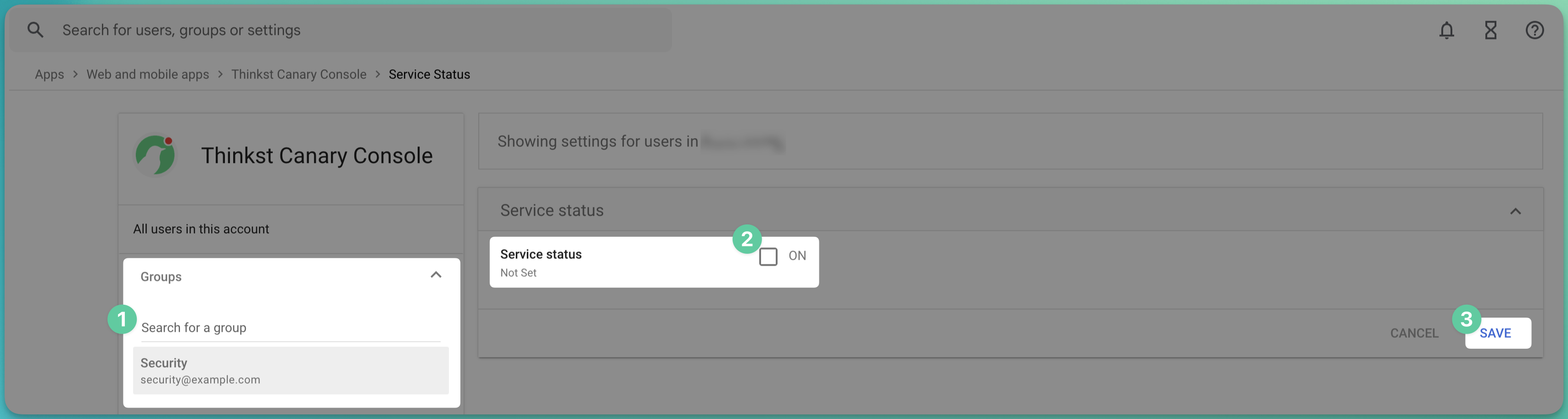Enable the Service status ON checkbox

(767, 257)
